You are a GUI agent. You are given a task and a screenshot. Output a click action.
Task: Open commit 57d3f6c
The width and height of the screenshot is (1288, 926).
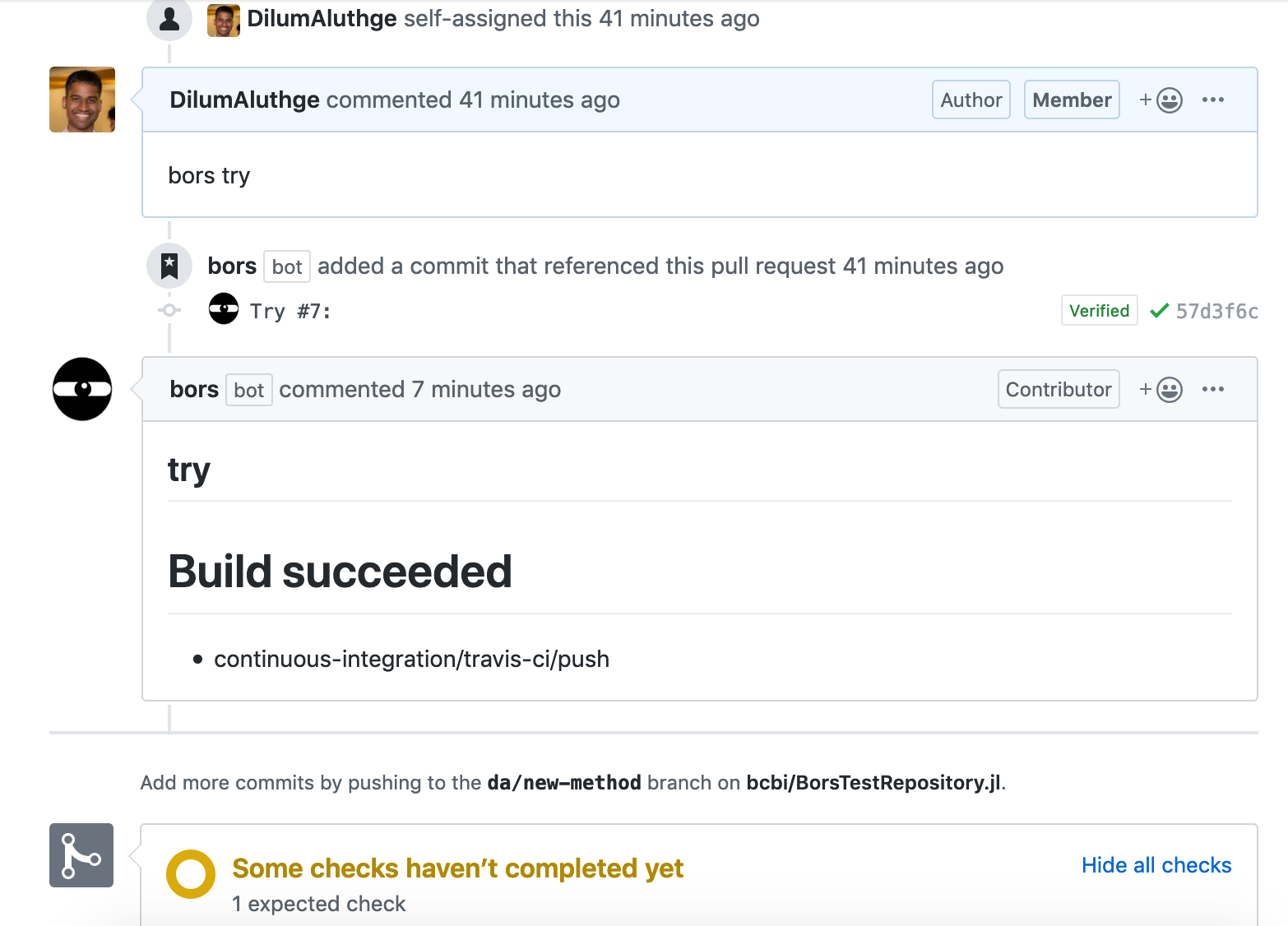tap(1216, 311)
